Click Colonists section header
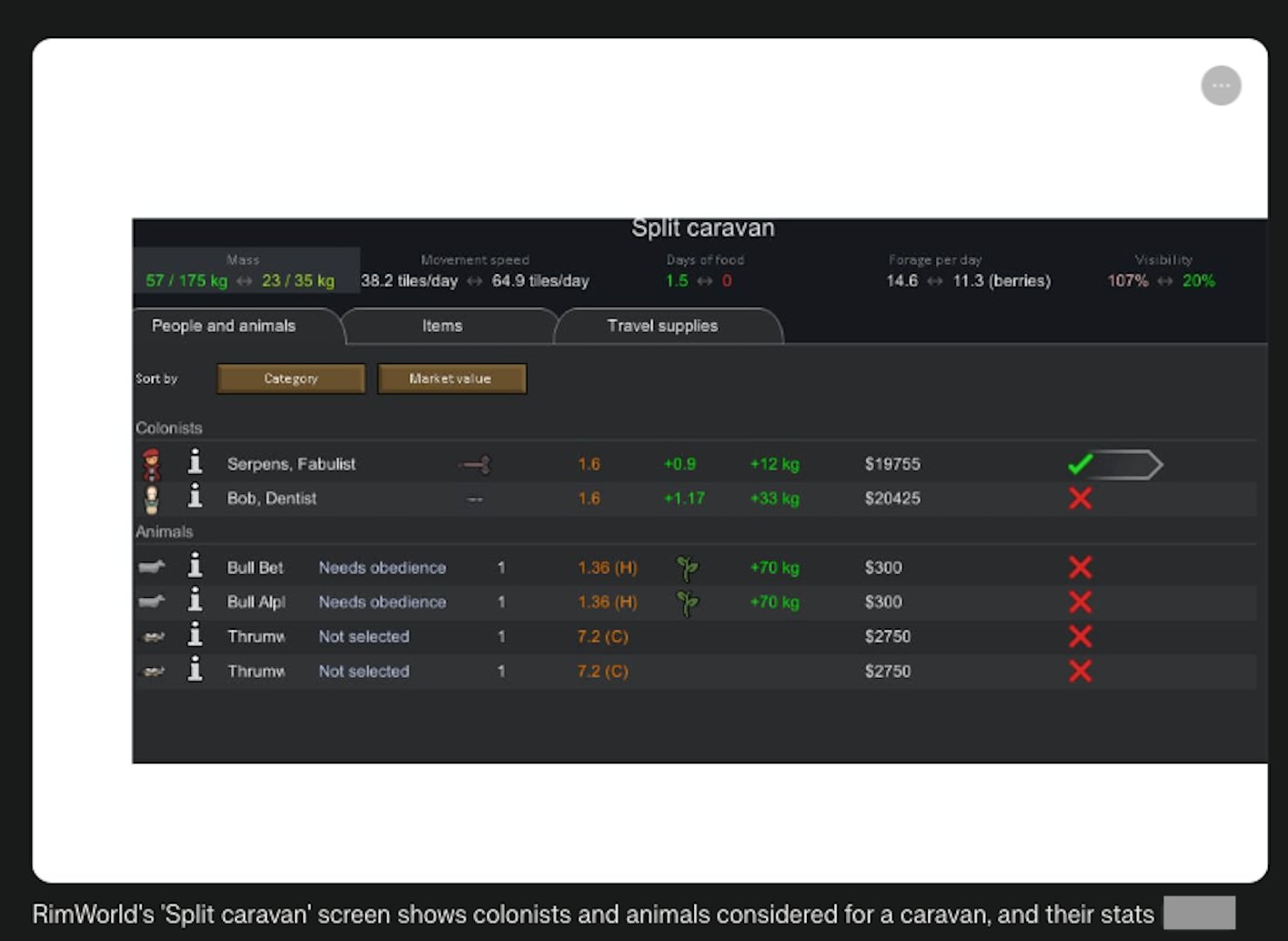1288x941 pixels. click(x=169, y=428)
